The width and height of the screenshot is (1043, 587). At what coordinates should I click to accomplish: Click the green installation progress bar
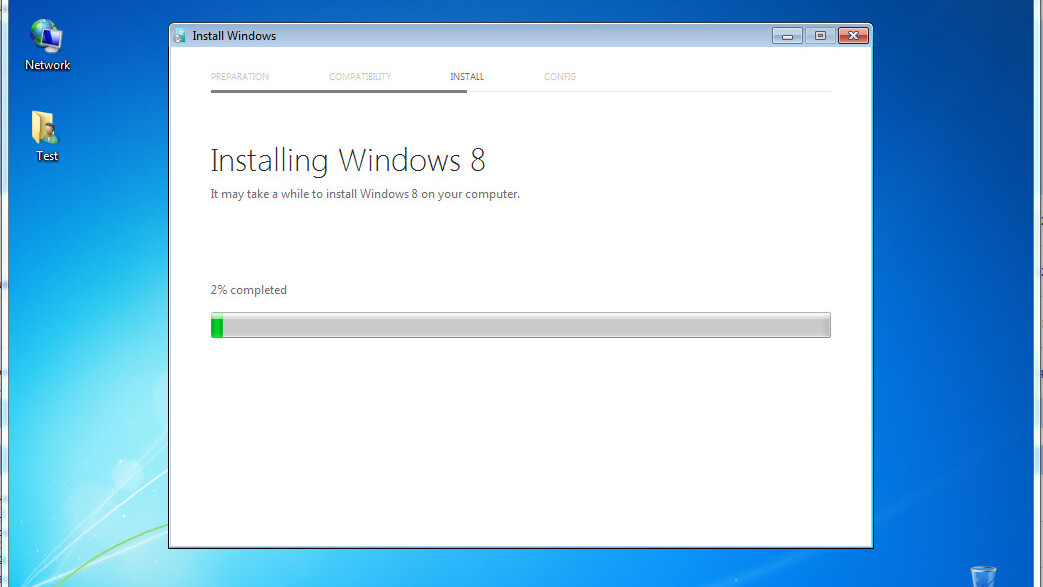[520, 325]
